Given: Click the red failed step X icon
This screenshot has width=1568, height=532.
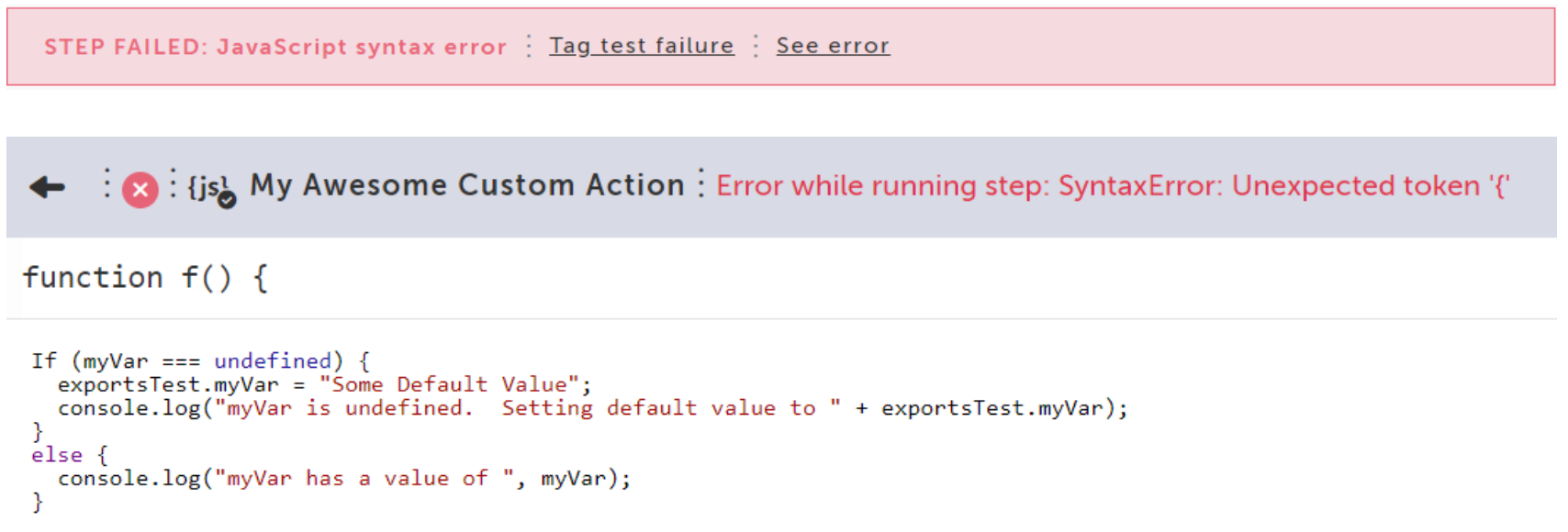Looking at the screenshot, I should [x=140, y=190].
